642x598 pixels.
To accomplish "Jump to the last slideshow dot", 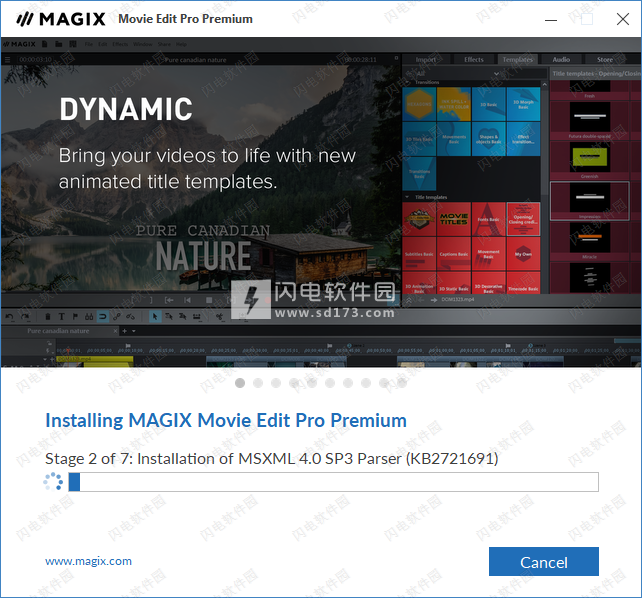I will point(402,383).
